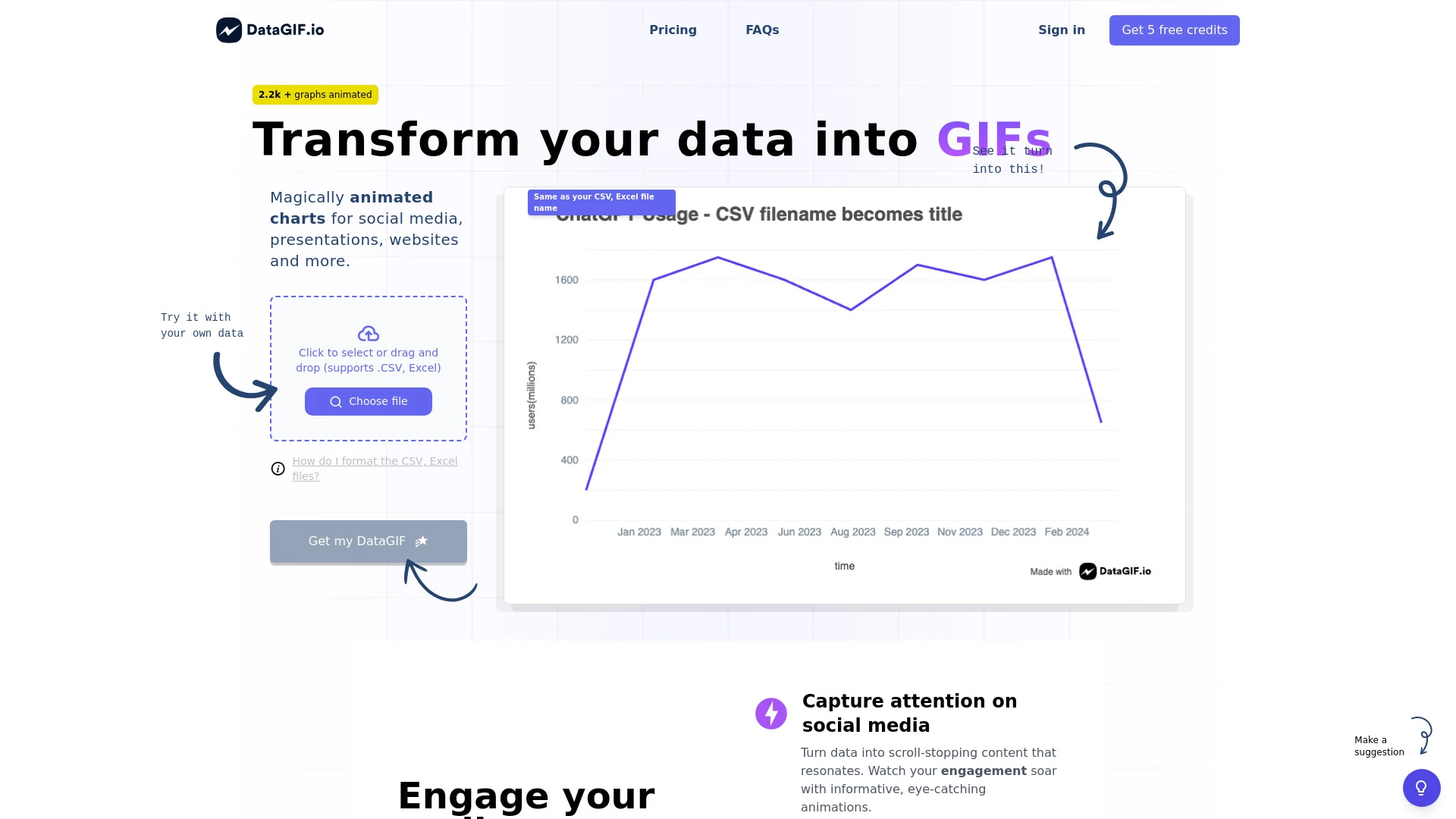
Task: Click Sign in link
Action: point(1062,30)
